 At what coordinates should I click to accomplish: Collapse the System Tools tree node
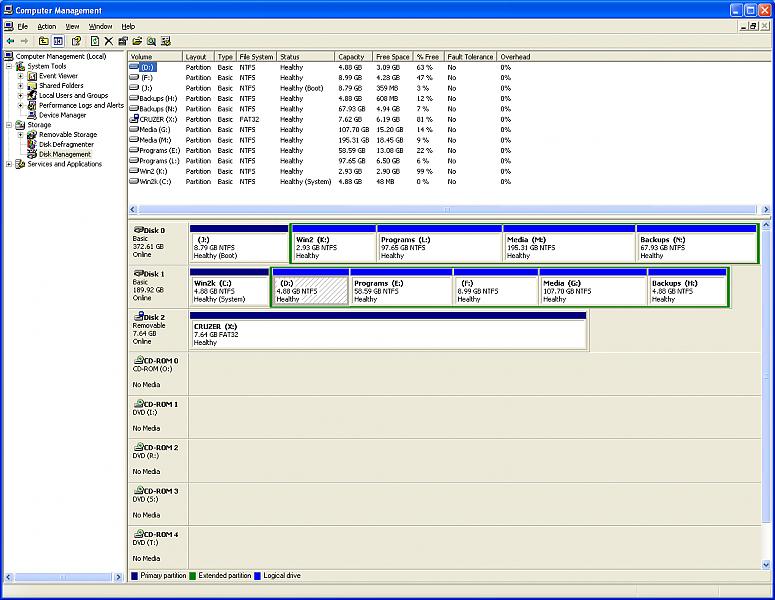(9, 66)
